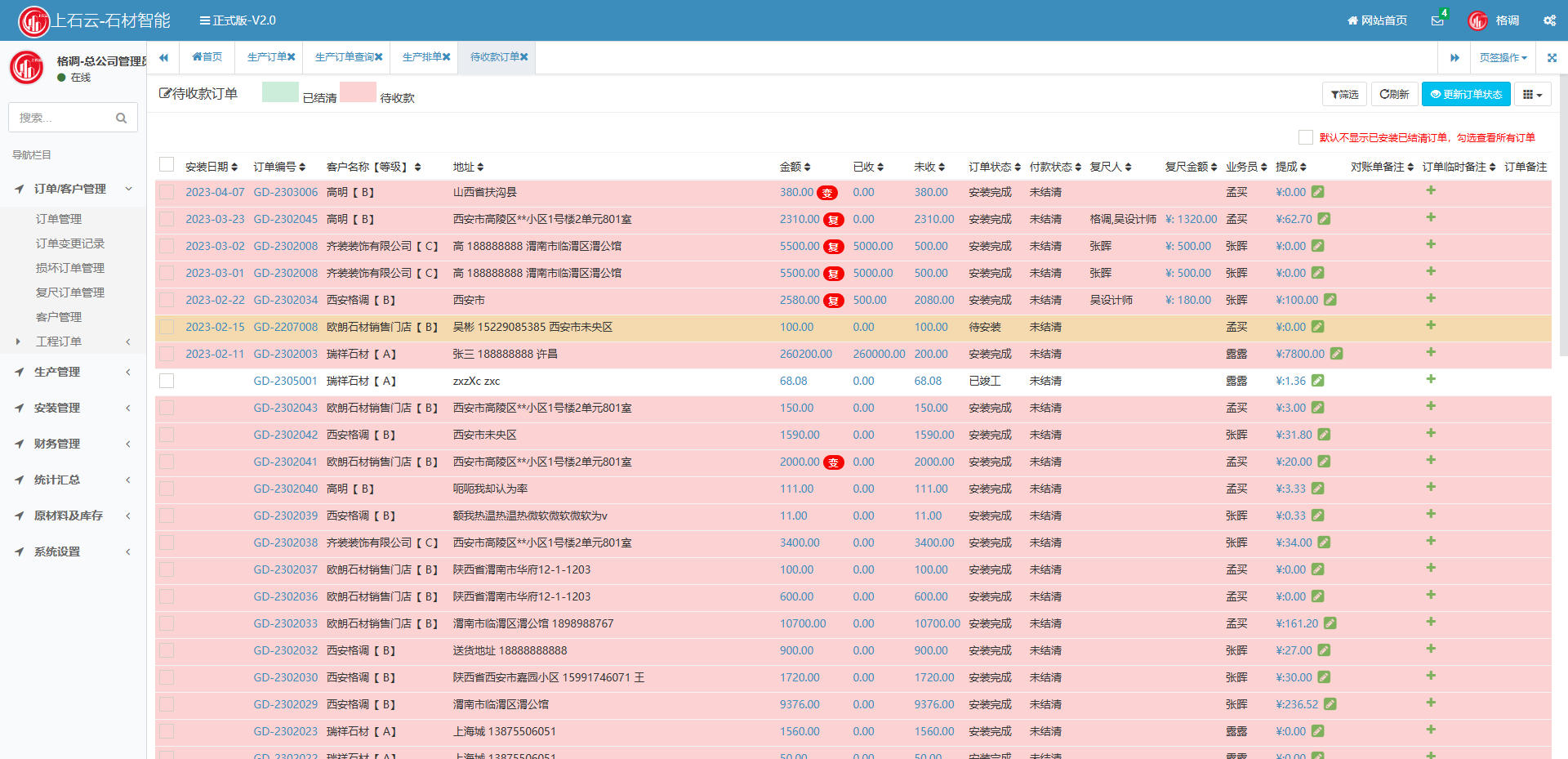Select checkbox for order GD-2303006

pyautogui.click(x=167, y=192)
